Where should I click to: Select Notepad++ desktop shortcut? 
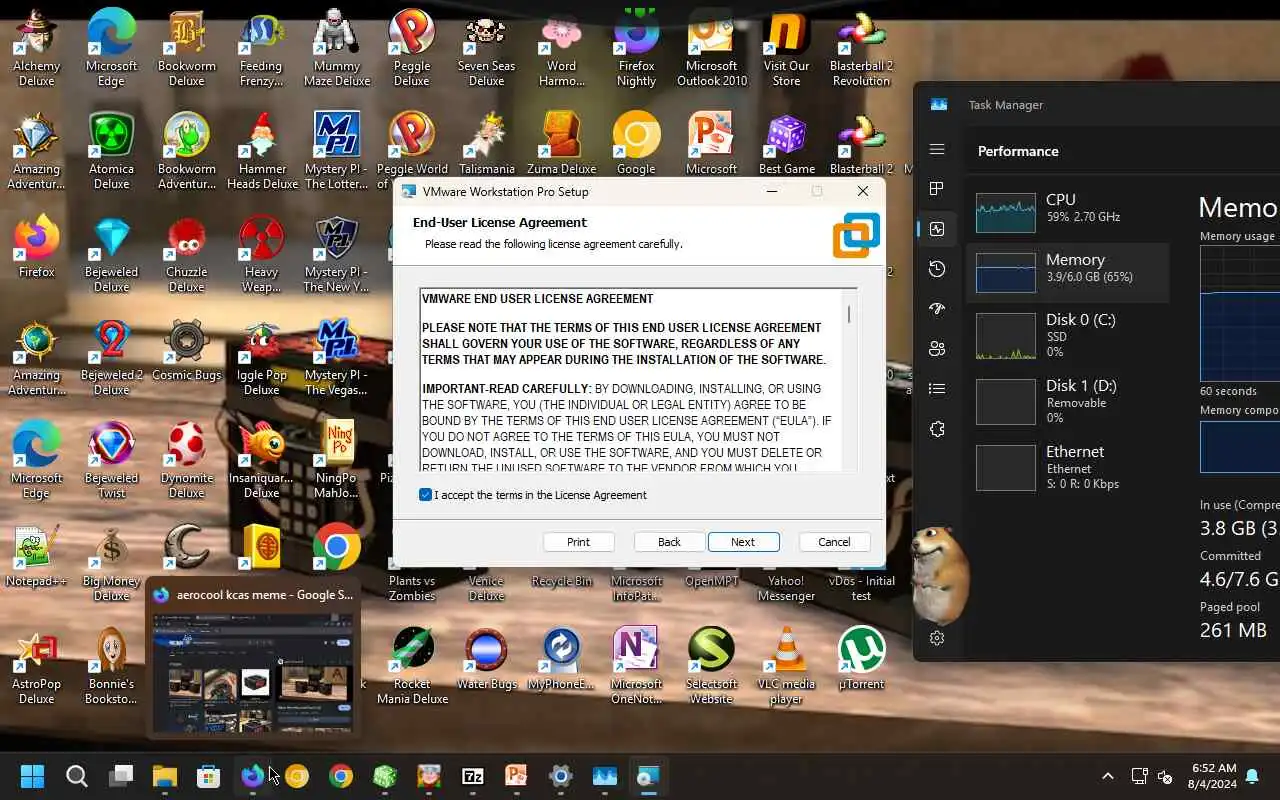36,555
